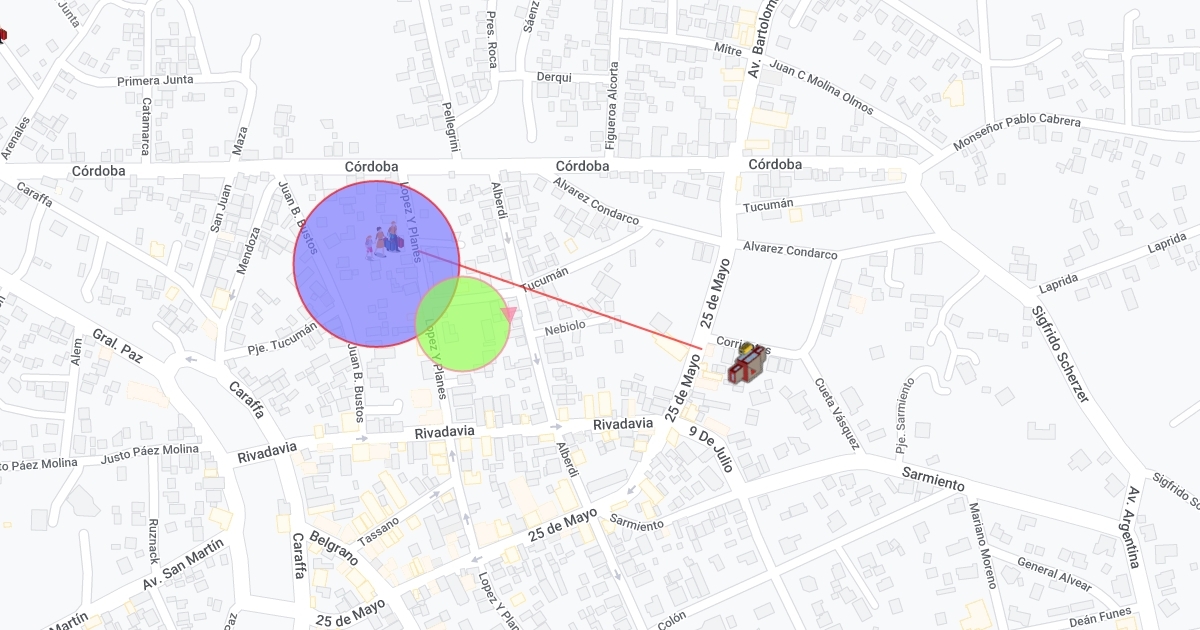Click the Nebiolo street label
This screenshot has height=630, width=1200.
563,328
